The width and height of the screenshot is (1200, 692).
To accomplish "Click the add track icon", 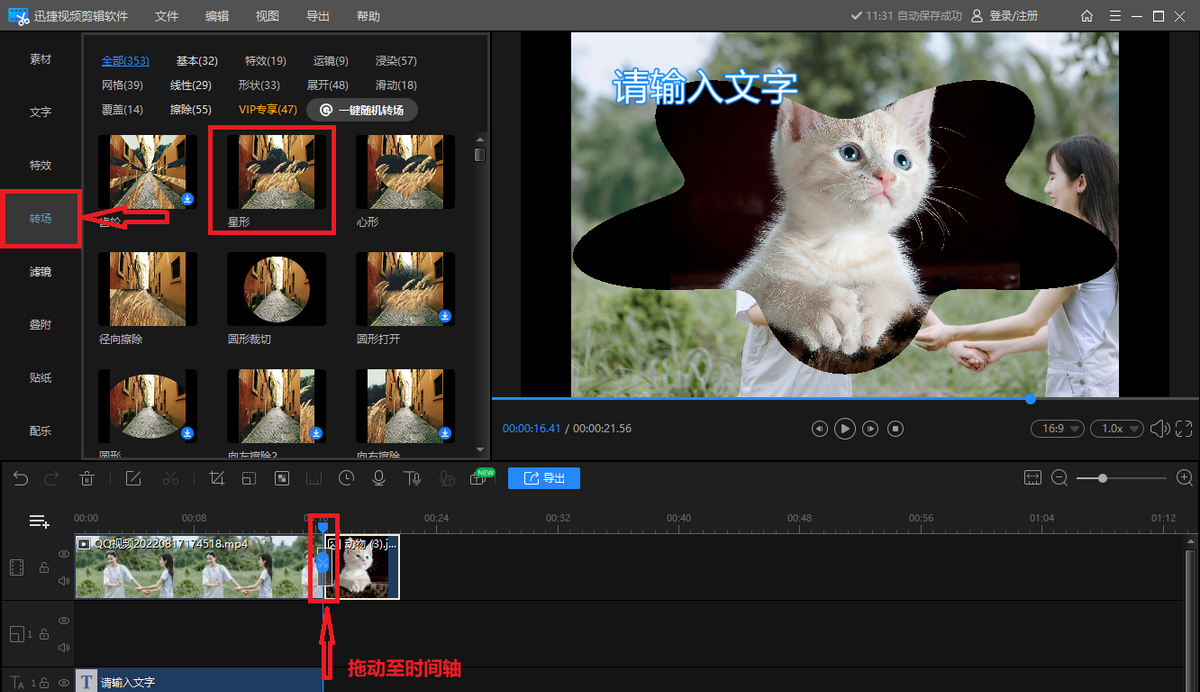I will pos(39,521).
